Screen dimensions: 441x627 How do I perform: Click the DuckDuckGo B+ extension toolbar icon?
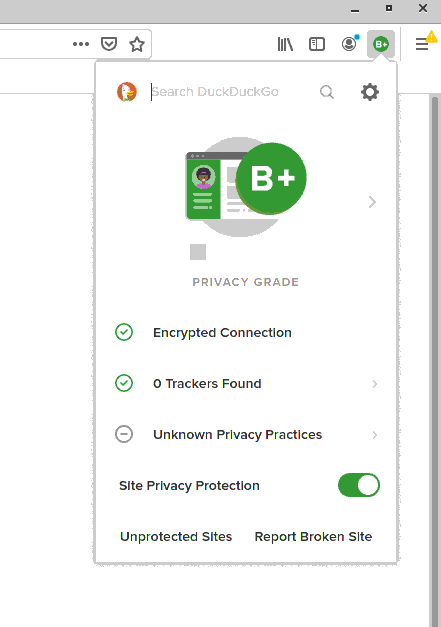pyautogui.click(x=381, y=44)
